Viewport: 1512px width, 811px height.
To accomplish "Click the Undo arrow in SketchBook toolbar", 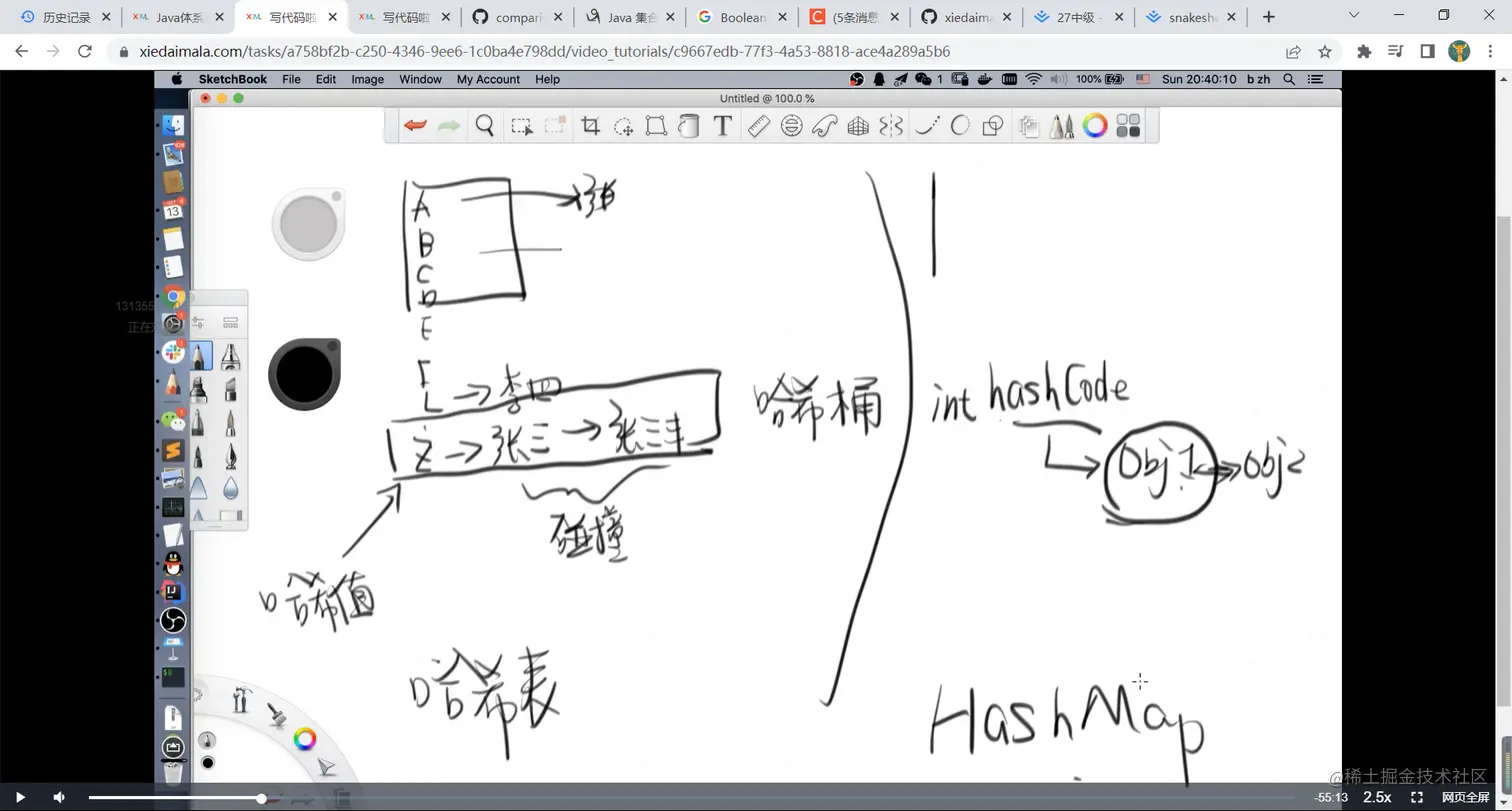I will (x=415, y=126).
